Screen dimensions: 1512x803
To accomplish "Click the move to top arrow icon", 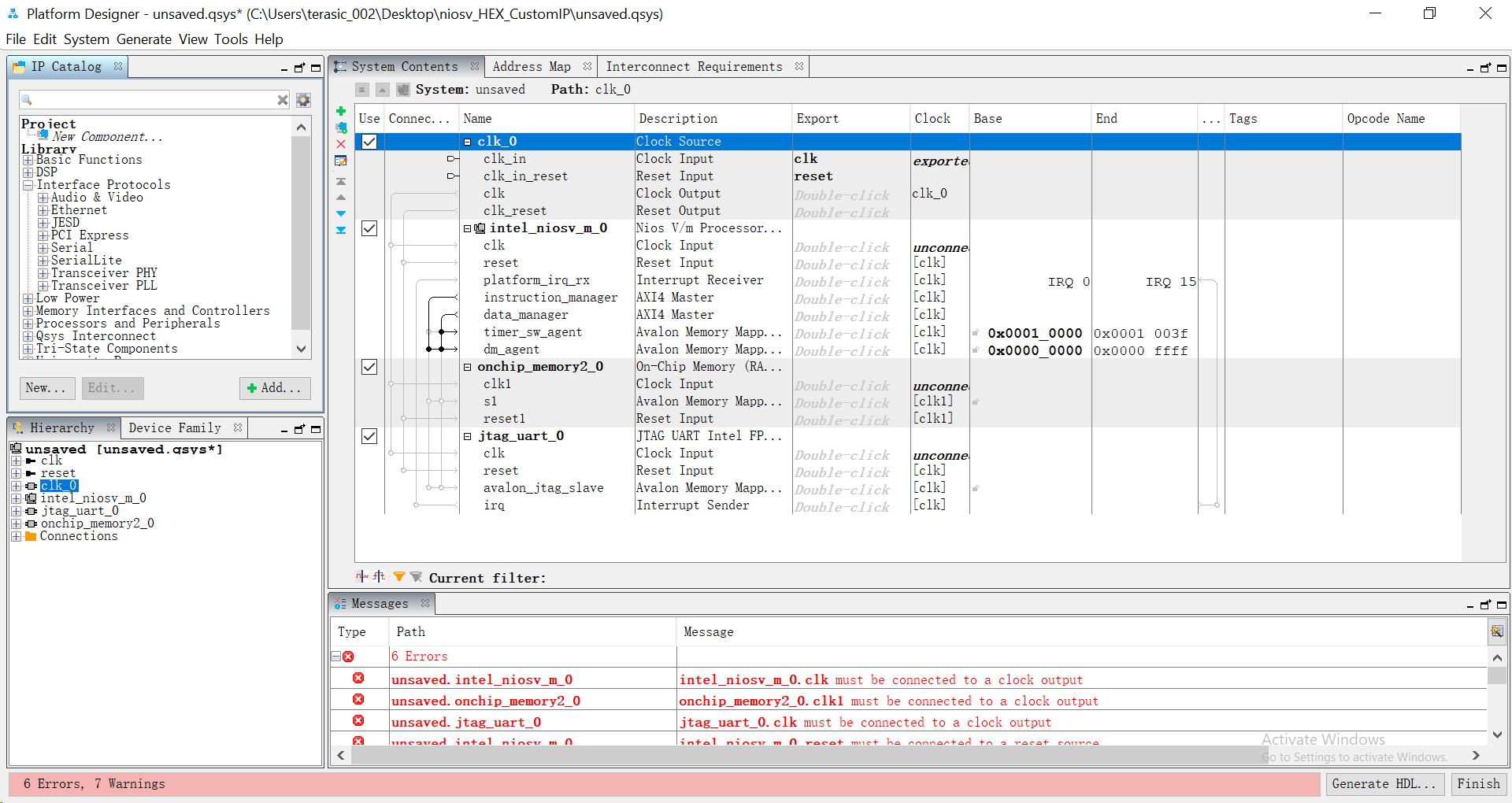I will tap(341, 181).
